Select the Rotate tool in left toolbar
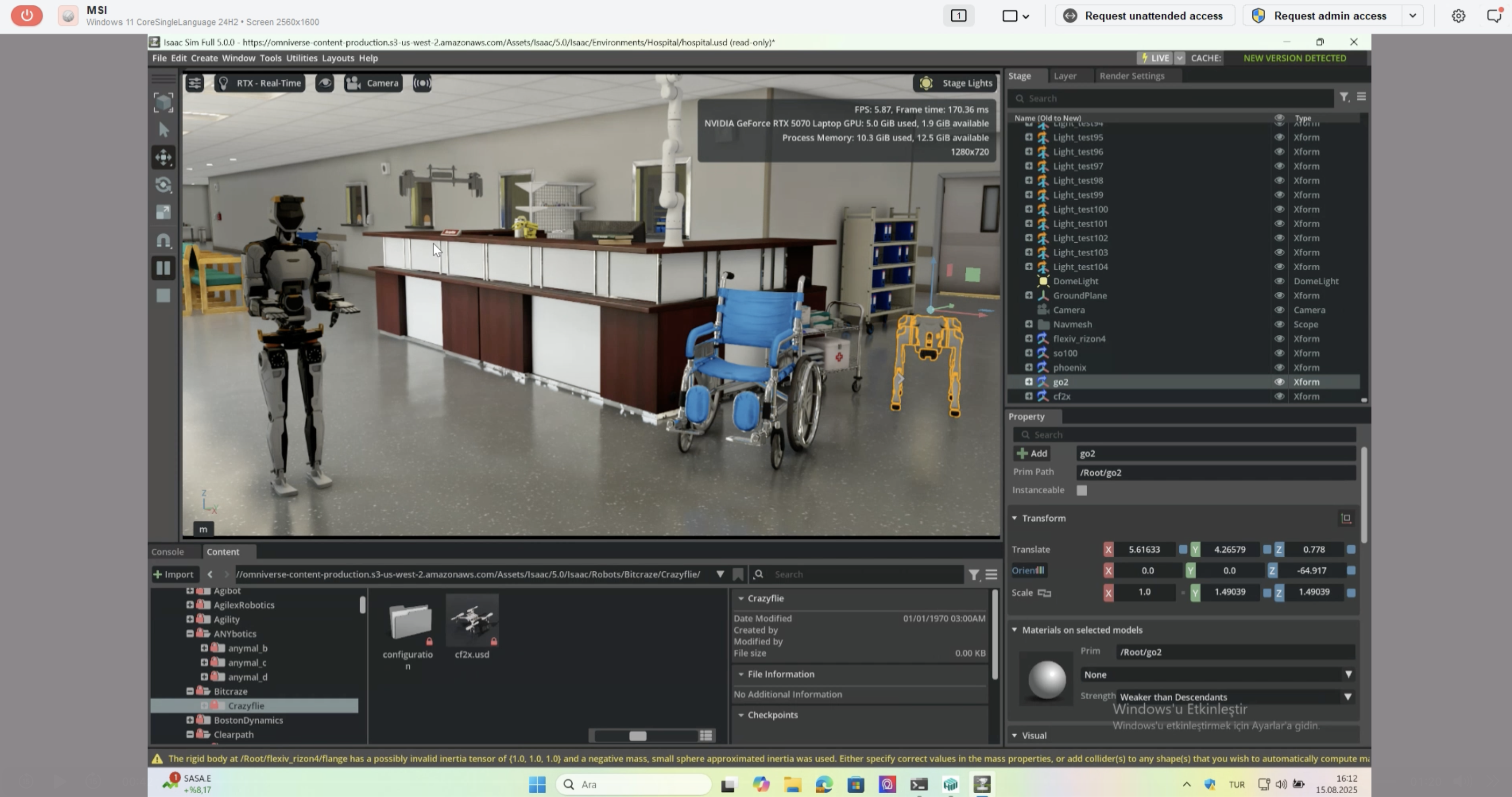The width and height of the screenshot is (1512, 797). [163, 185]
